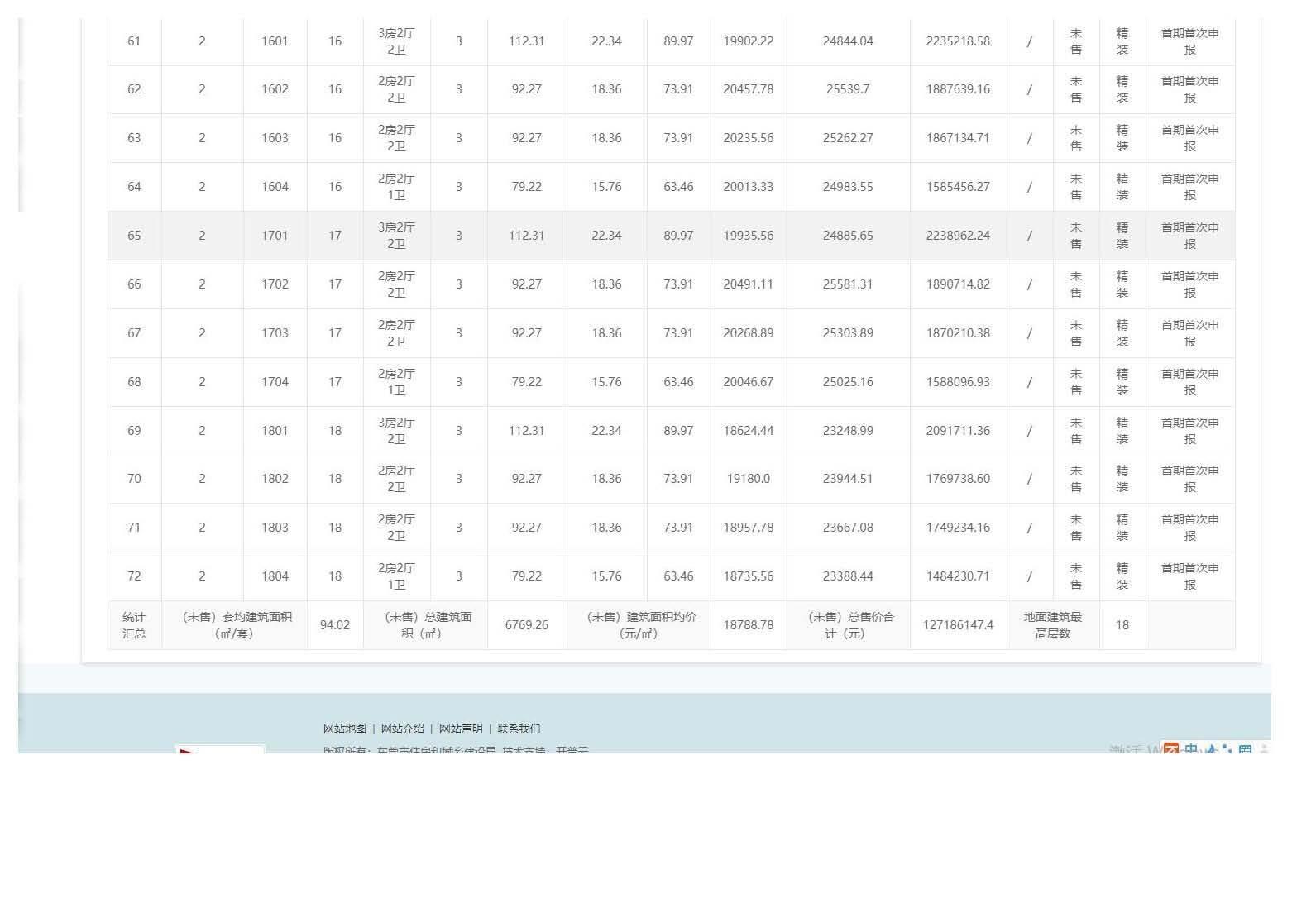The height and width of the screenshot is (903, 1316).
Task: Toggle the 中 Chinese input mode icon
Action: pos(1191,749)
